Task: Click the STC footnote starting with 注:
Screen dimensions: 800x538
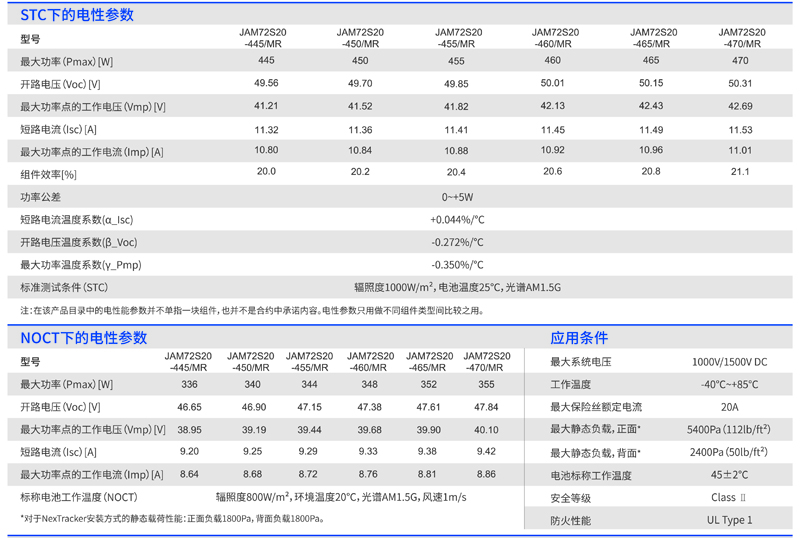Action: point(252,310)
